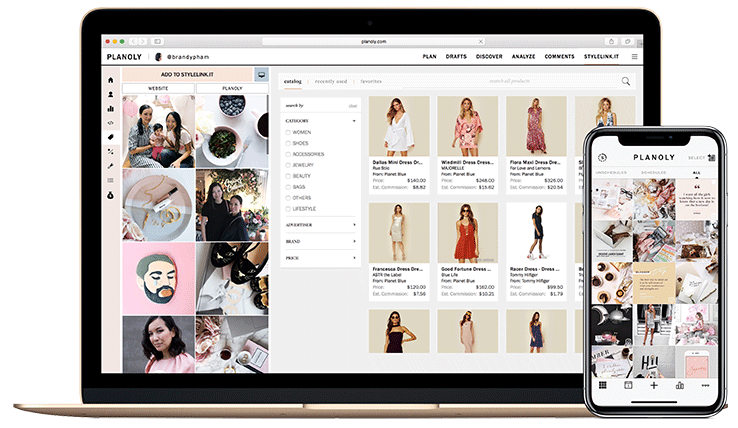The image size is (738, 428).
Task: Open the bar chart analytics sidebar icon
Action: (x=111, y=108)
